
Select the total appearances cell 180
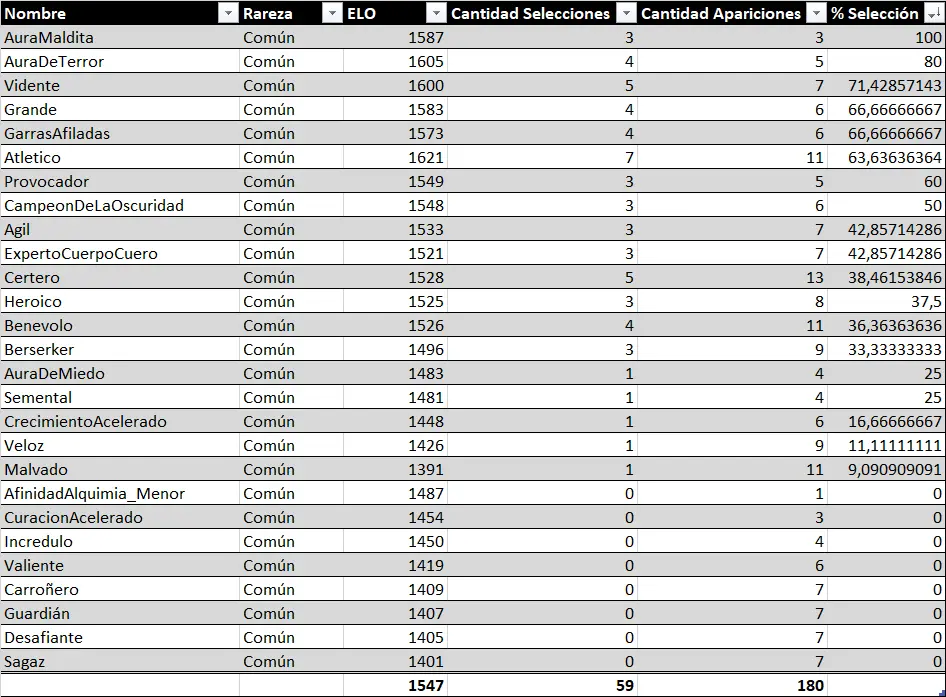tap(732, 685)
